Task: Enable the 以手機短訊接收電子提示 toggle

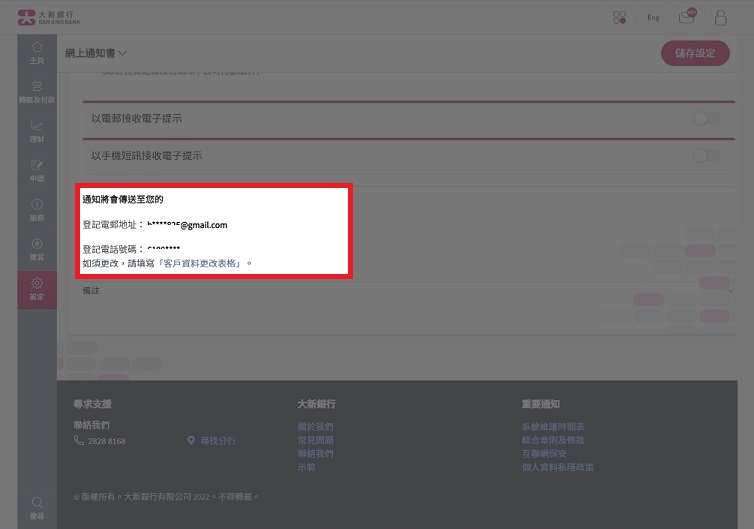Action: [705, 156]
